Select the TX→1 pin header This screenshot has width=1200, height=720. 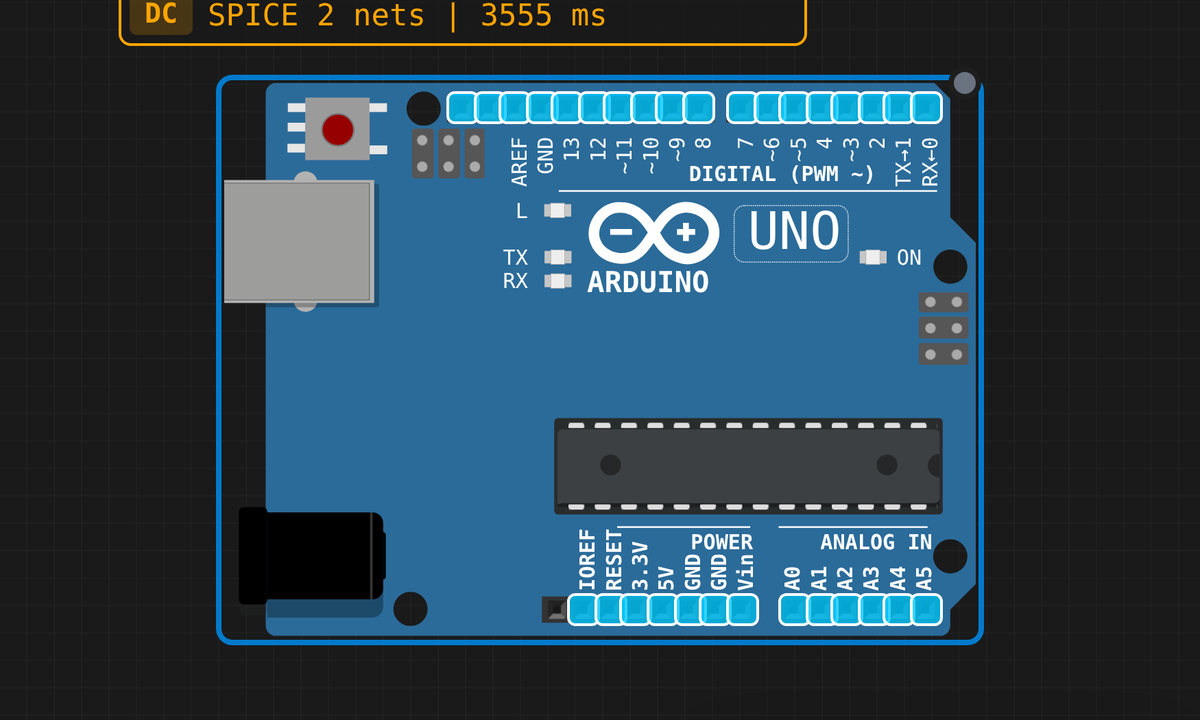click(898, 107)
